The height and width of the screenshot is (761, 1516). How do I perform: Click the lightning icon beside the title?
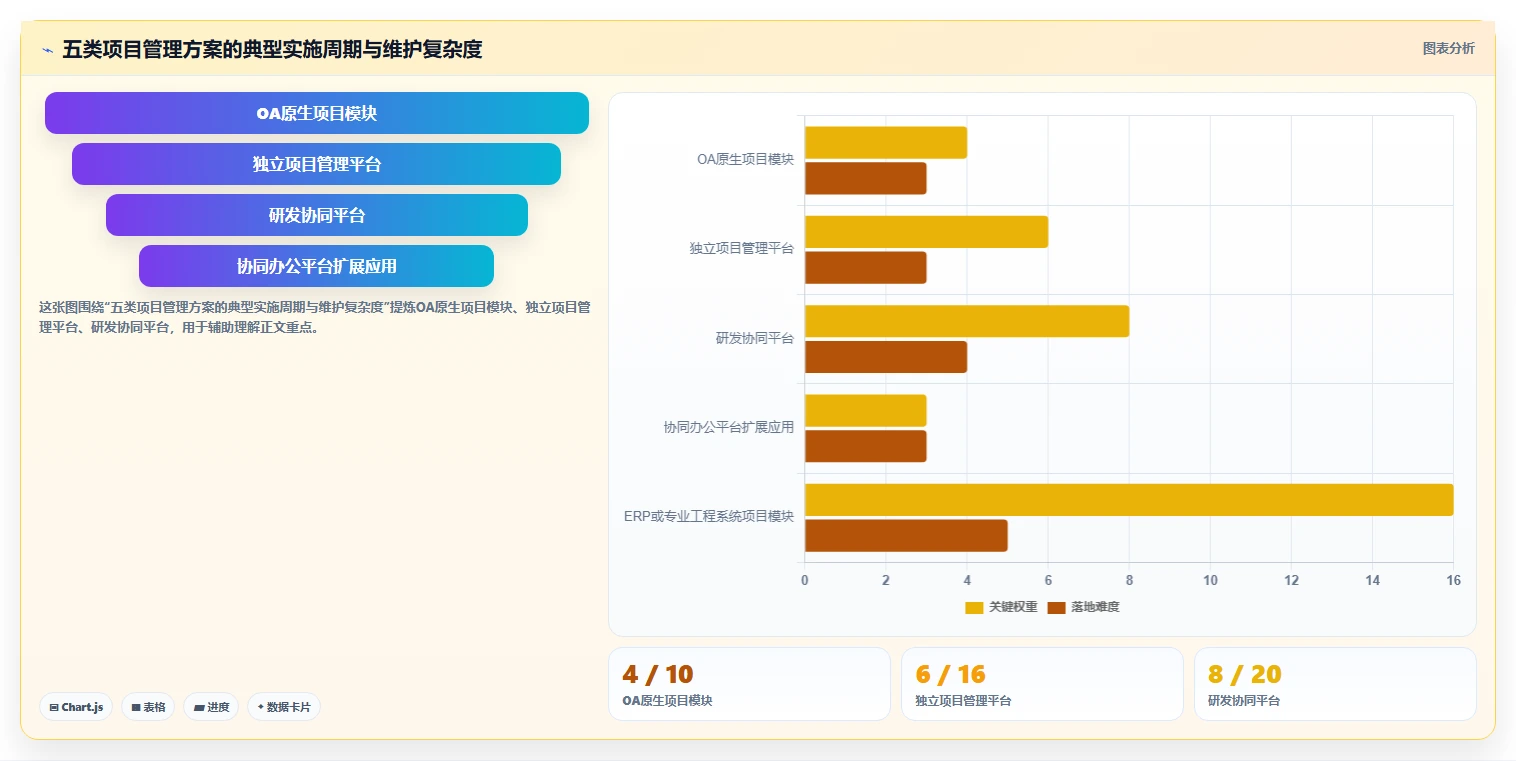47,50
